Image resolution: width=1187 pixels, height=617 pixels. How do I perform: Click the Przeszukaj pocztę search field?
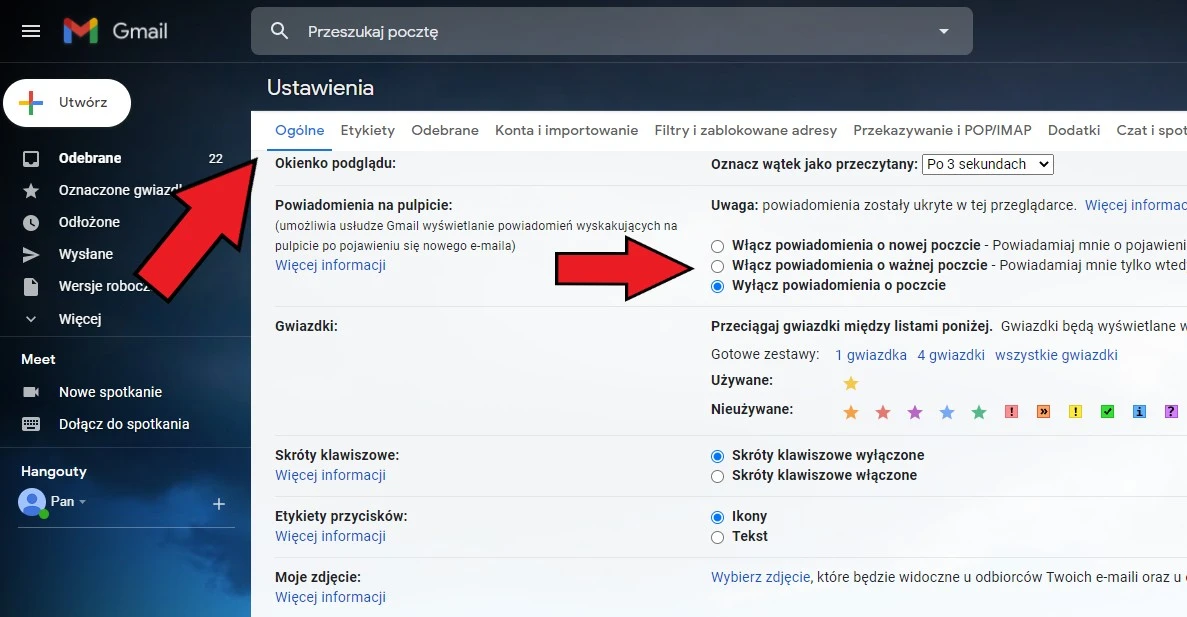click(600, 32)
